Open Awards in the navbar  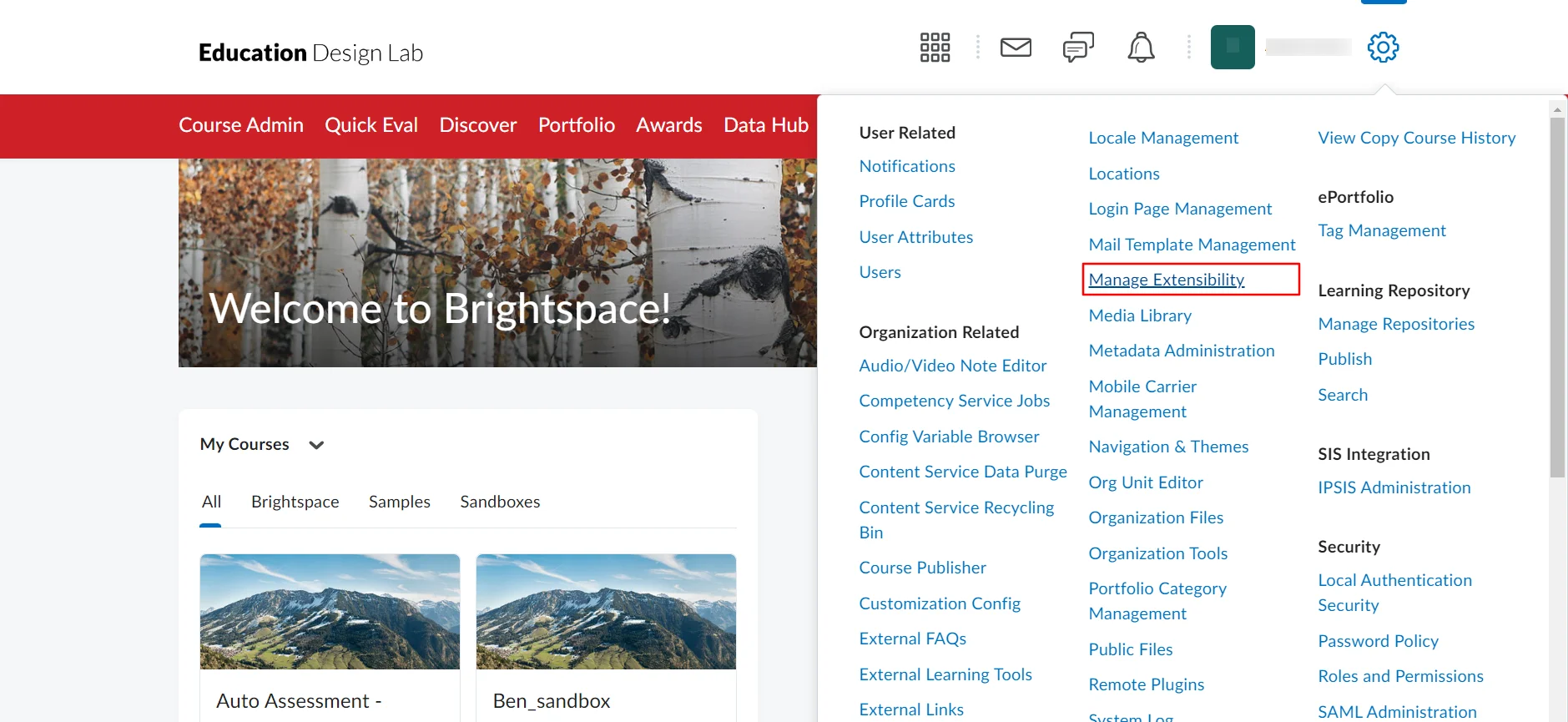[669, 125]
